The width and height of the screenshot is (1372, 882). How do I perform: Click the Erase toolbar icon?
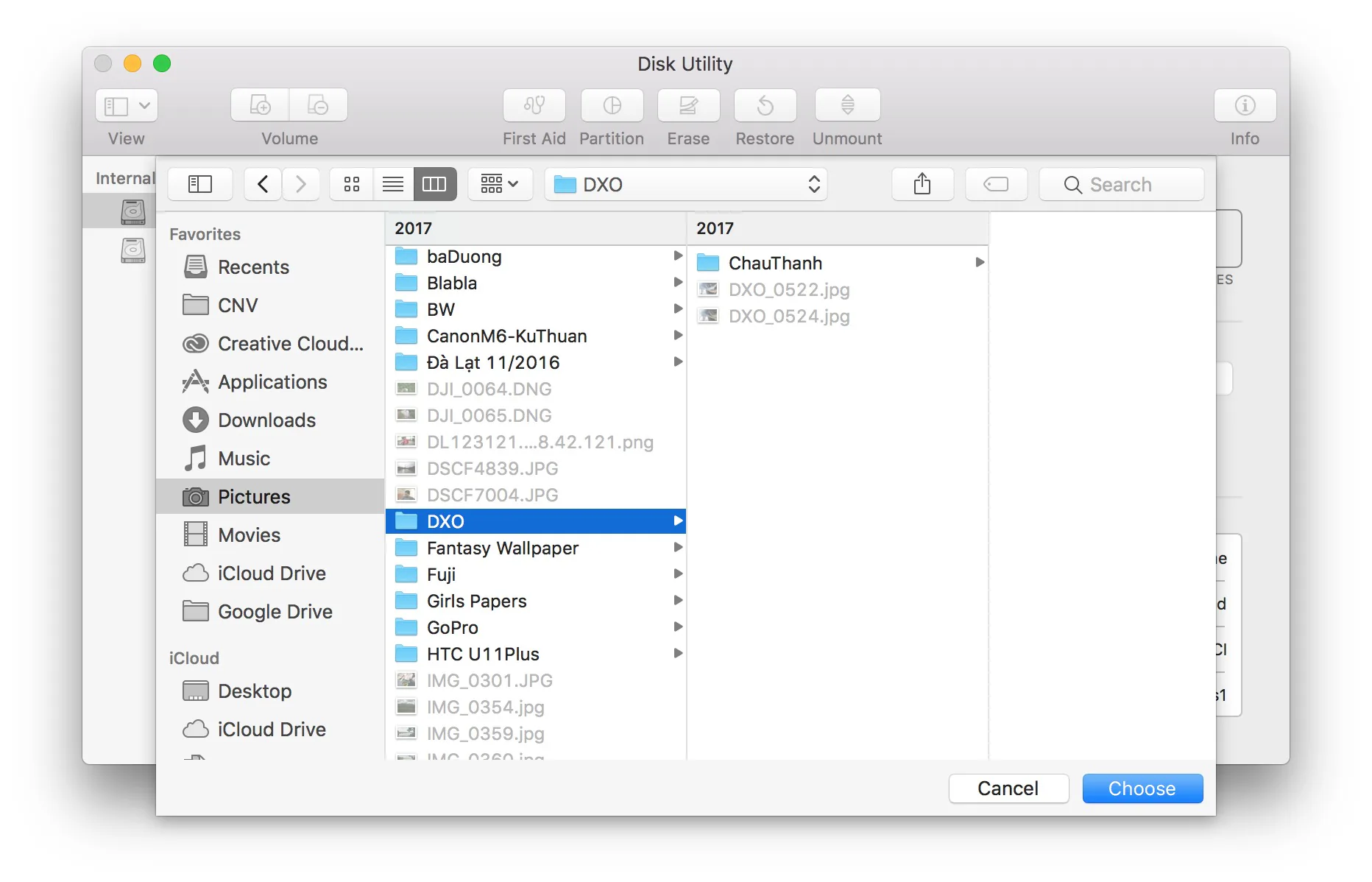point(688,105)
